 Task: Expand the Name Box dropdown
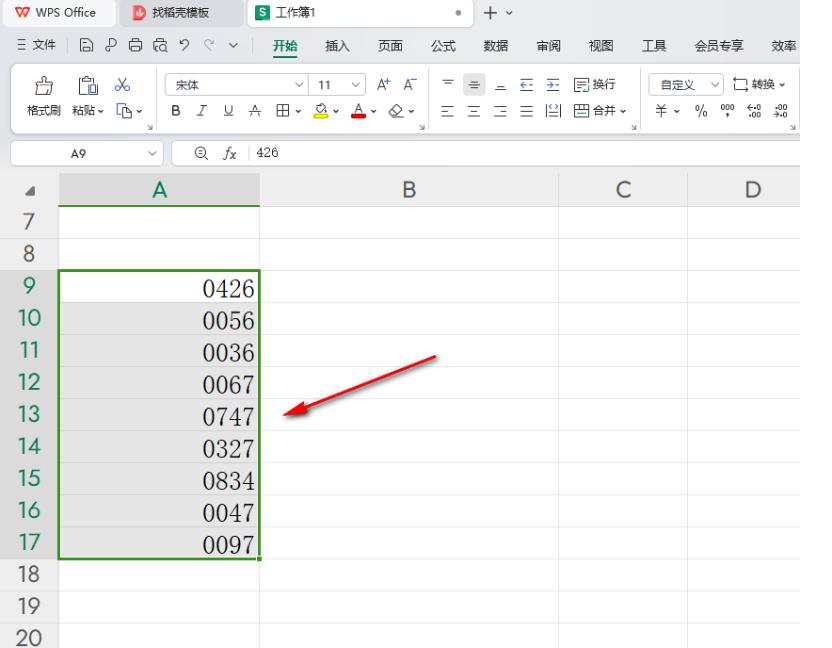152,153
